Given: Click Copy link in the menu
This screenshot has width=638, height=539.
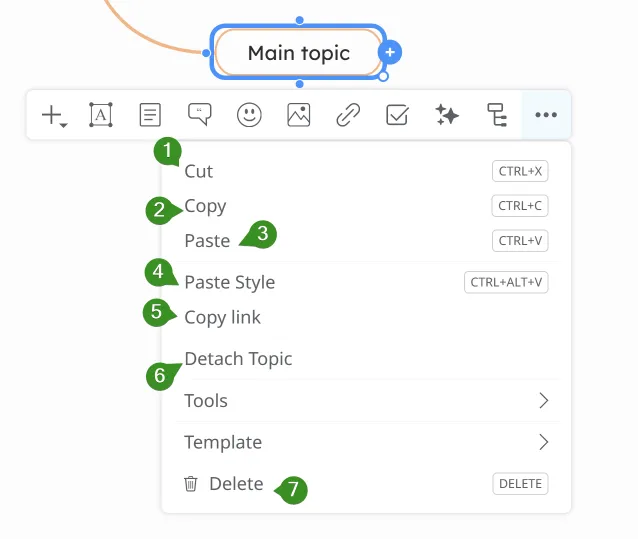Looking at the screenshot, I should click(x=223, y=317).
